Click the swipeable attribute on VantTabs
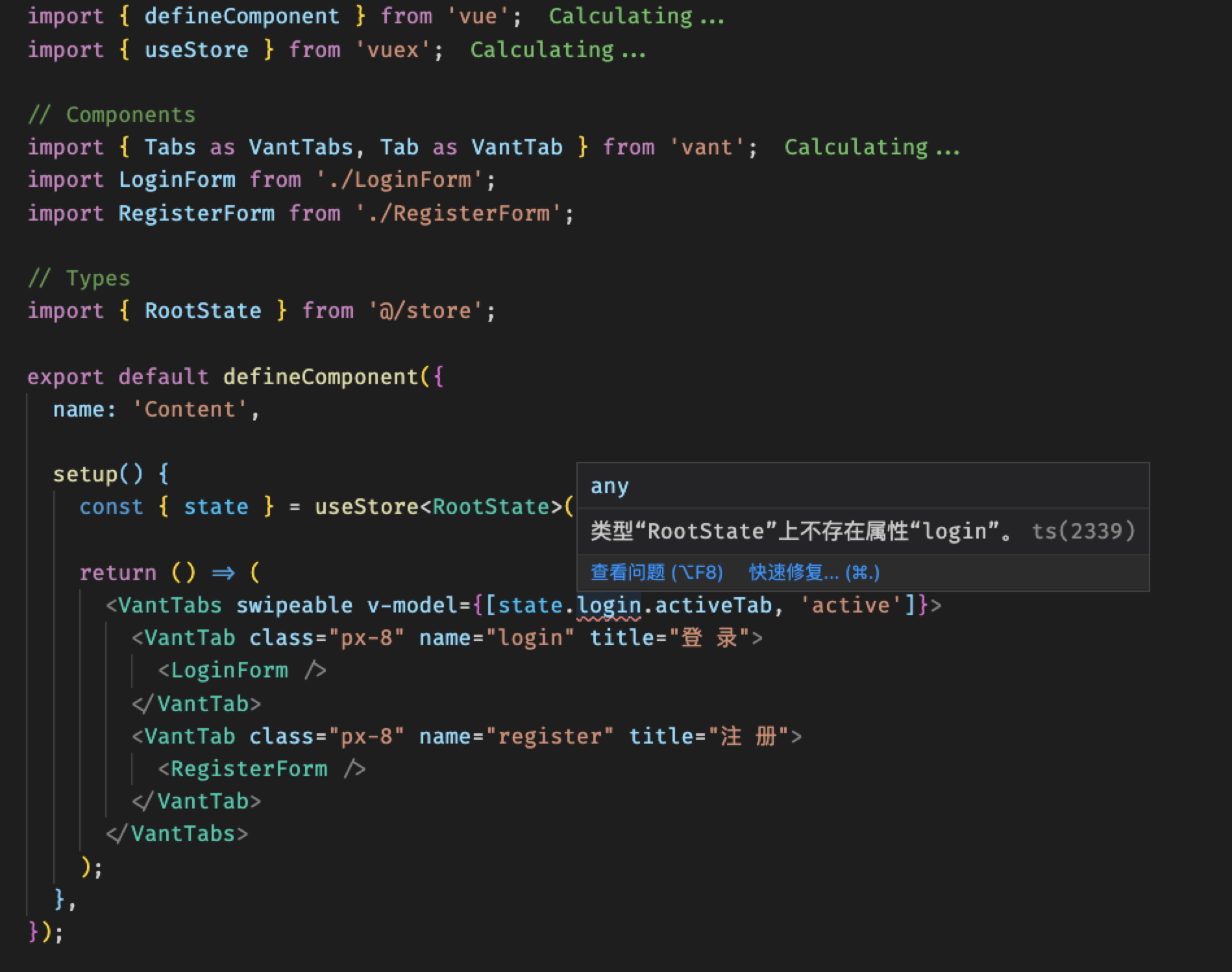Screen dimensions: 1232x972 point(294,605)
